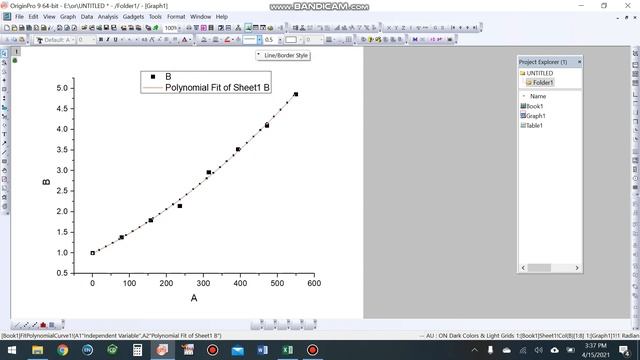The width and height of the screenshot is (640, 360).
Task: Select the Rectangle tool in toolbox
Action: coord(4,161)
